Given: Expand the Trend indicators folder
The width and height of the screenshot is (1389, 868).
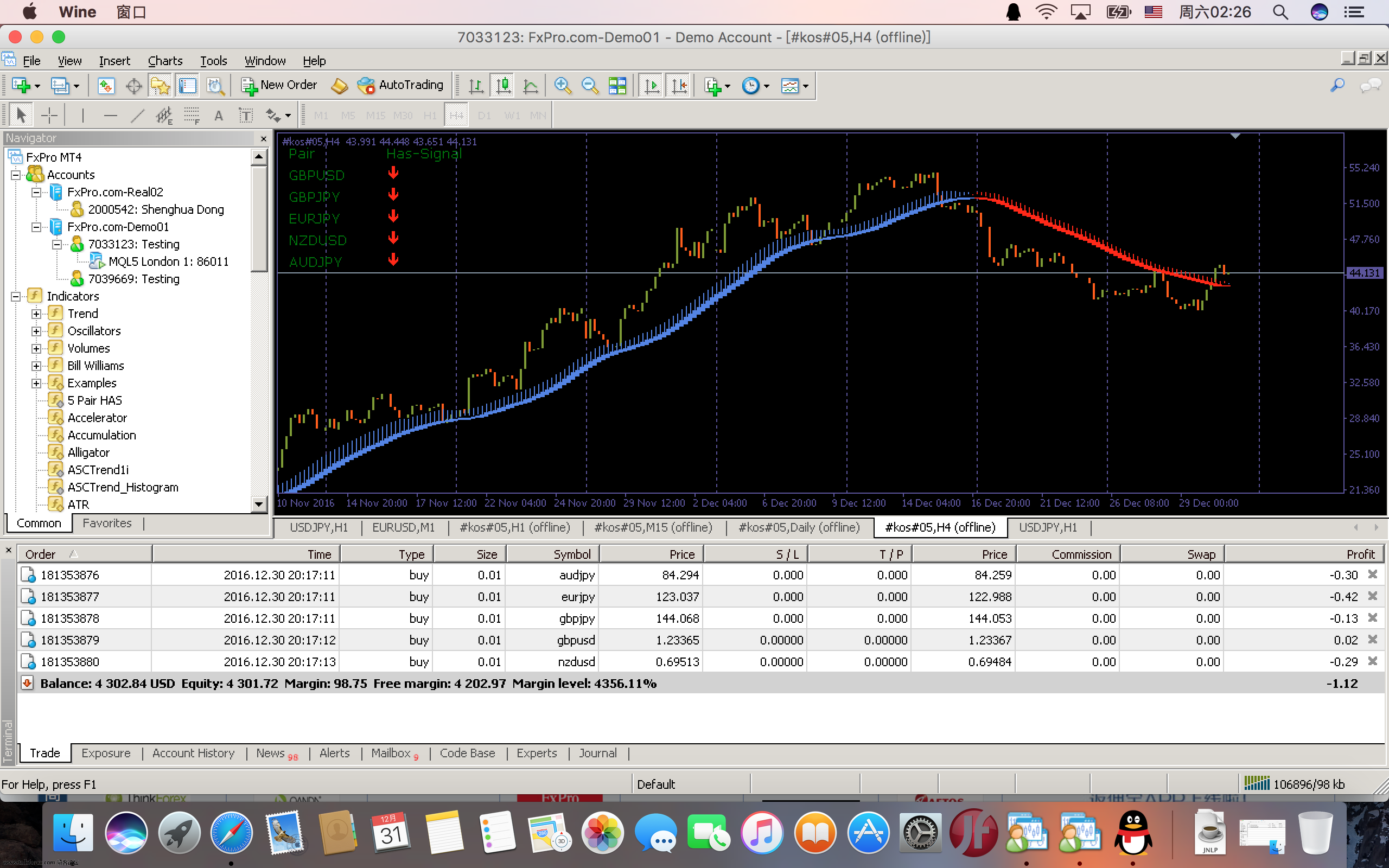Looking at the screenshot, I should point(37,314).
